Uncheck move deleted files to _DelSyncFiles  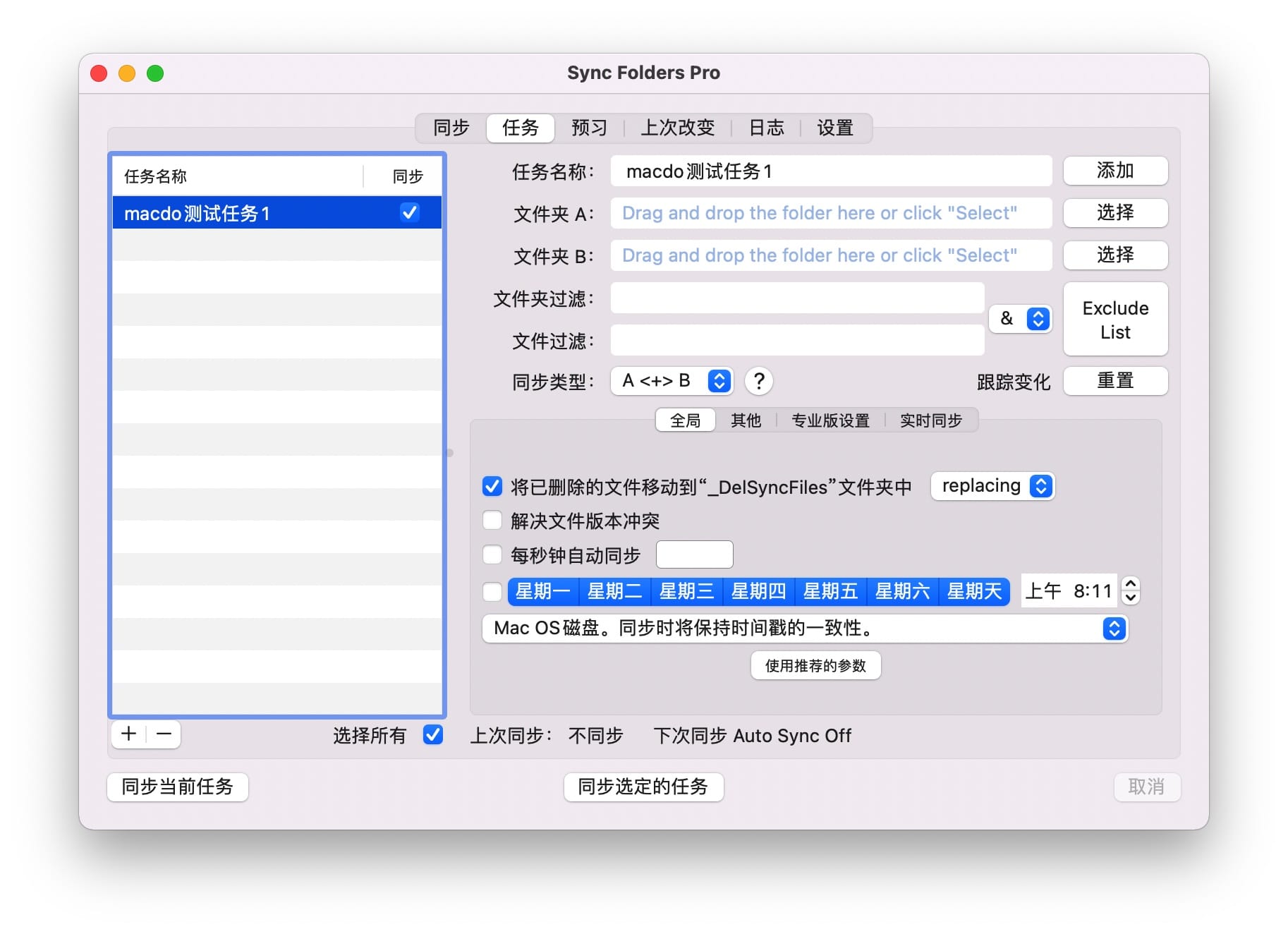coord(492,486)
